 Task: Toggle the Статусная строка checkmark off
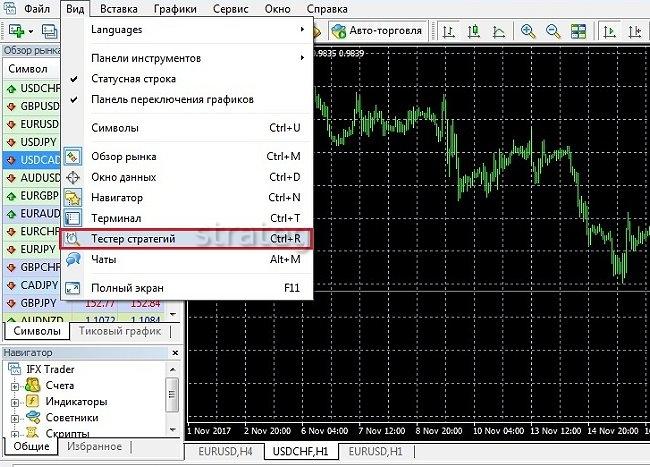73,78
